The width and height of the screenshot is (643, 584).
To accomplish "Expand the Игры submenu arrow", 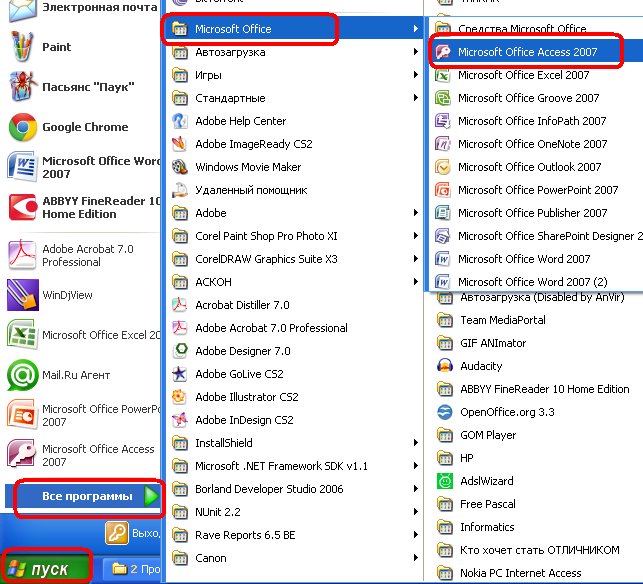I will coord(416,75).
